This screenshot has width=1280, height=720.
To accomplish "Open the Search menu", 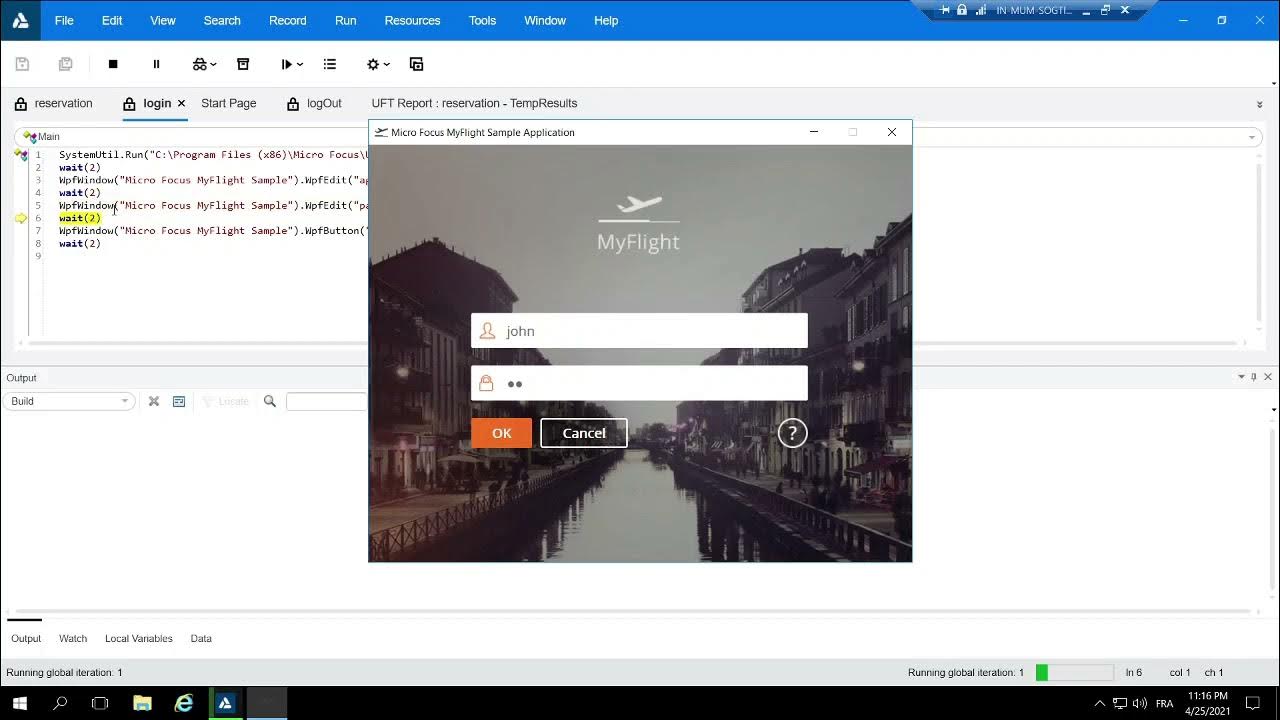I will point(222,20).
